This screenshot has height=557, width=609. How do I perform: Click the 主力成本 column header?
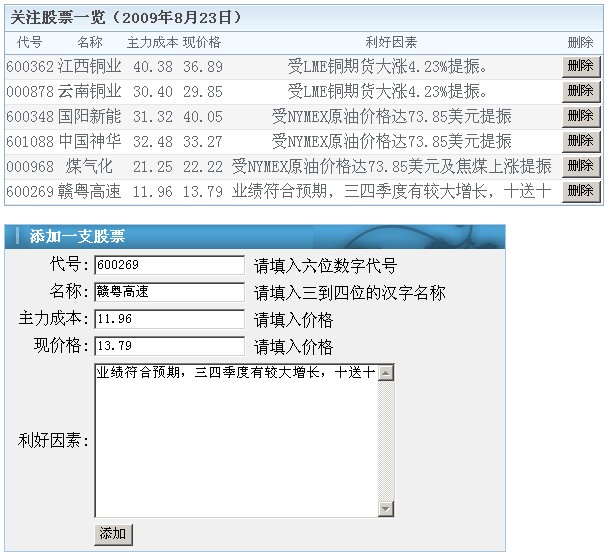coord(152,42)
